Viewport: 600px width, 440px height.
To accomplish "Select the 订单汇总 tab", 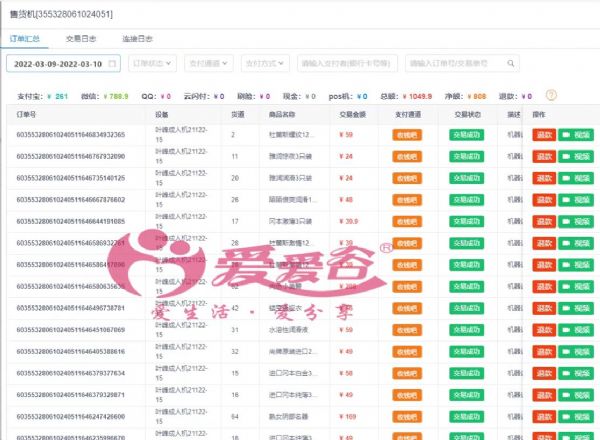I will pyautogui.click(x=25, y=38).
